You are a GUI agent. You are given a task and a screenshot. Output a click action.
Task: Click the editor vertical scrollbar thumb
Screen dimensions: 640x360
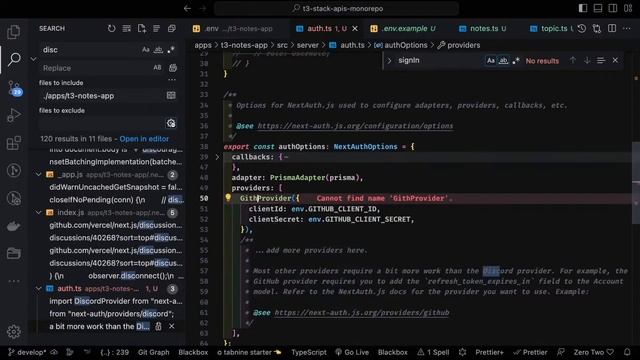[x=636, y=182]
